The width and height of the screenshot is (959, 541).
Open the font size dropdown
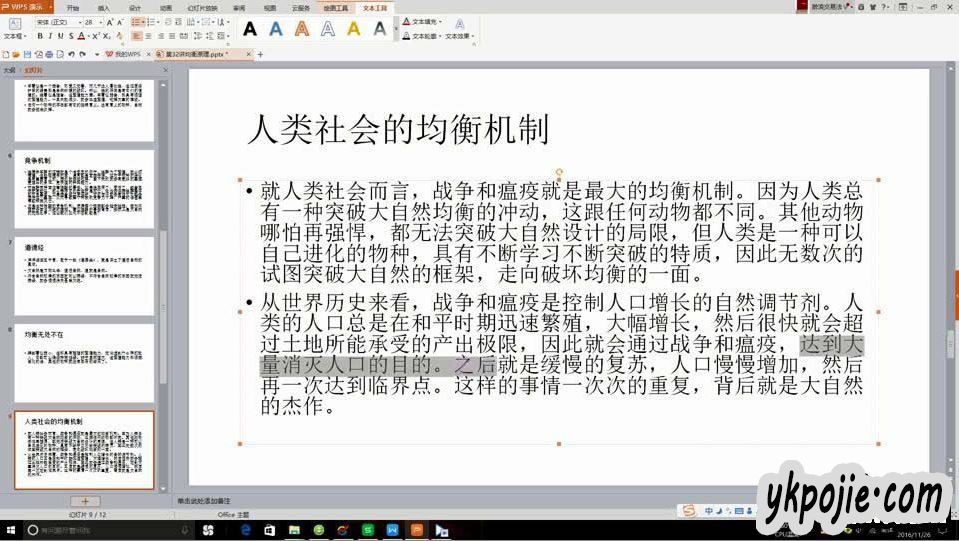point(101,21)
